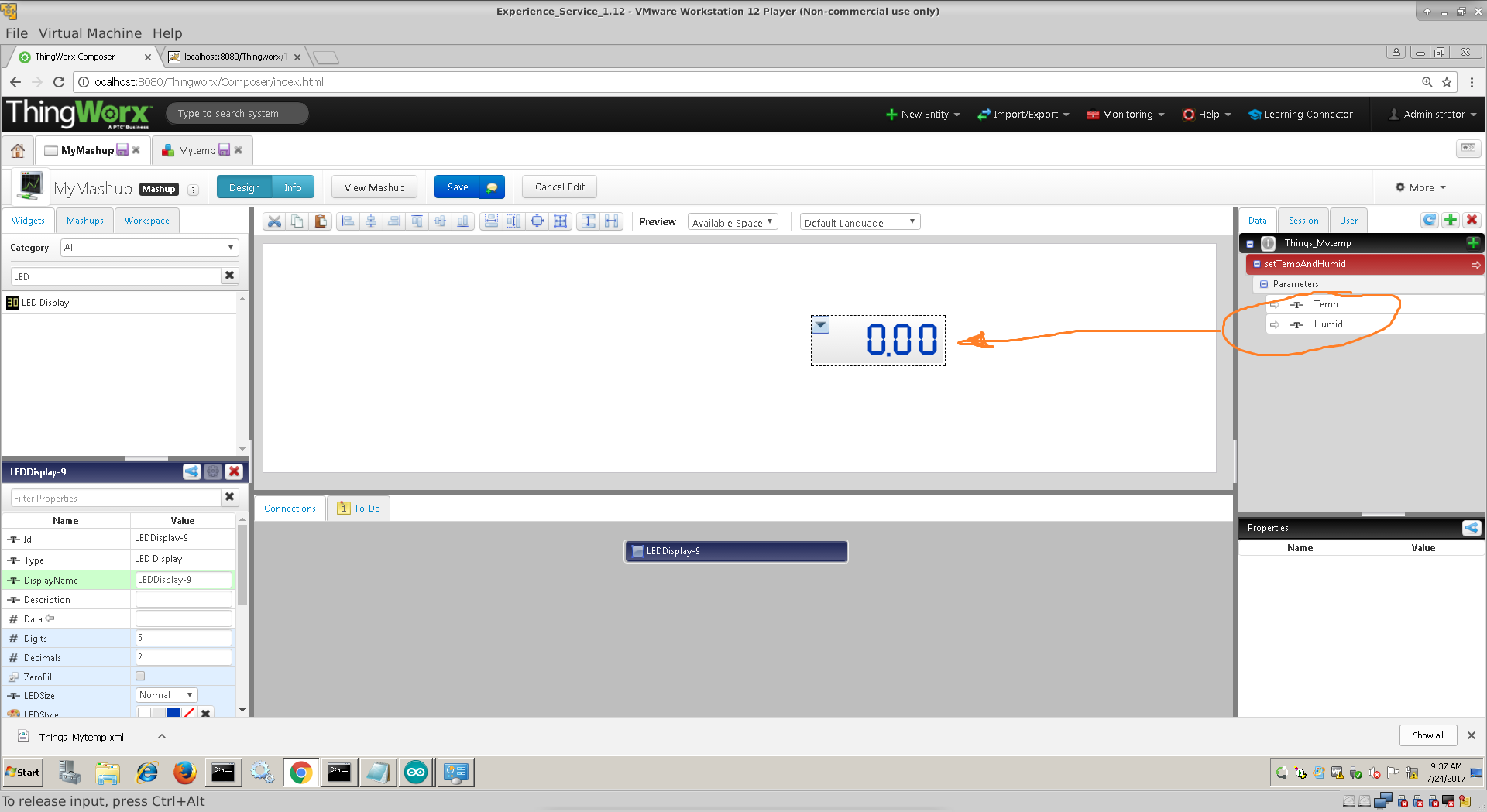
Task: Collapse the Parameters node
Action: click(1264, 284)
